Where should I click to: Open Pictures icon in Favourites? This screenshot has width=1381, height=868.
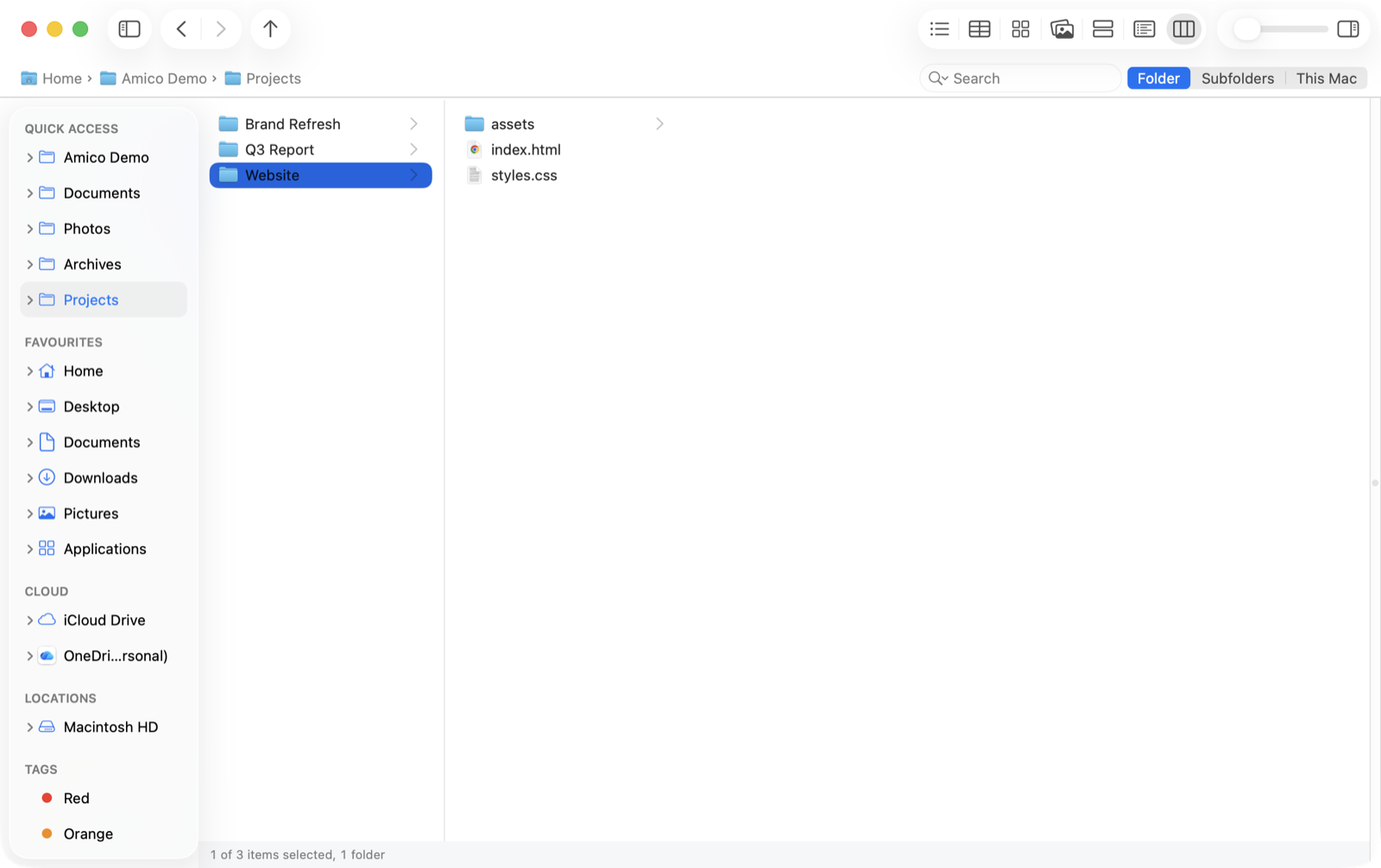point(47,513)
